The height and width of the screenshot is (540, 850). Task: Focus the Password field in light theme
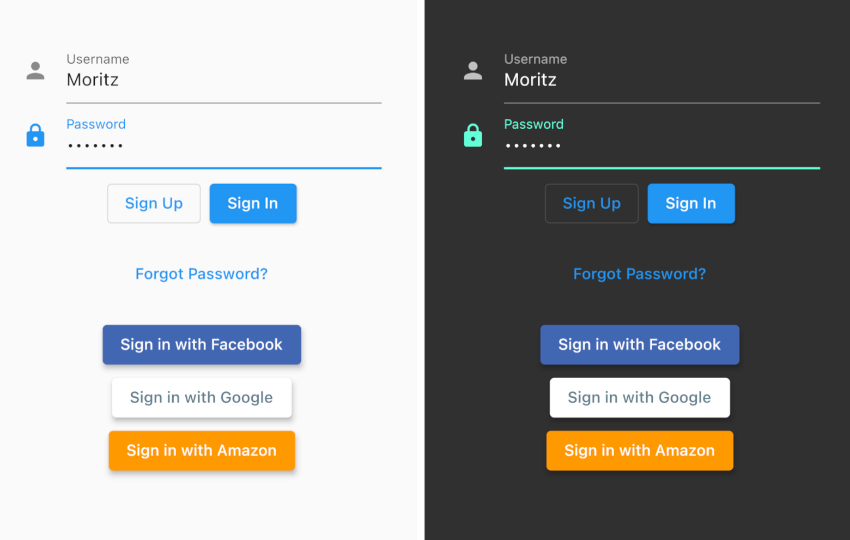[x=224, y=142]
